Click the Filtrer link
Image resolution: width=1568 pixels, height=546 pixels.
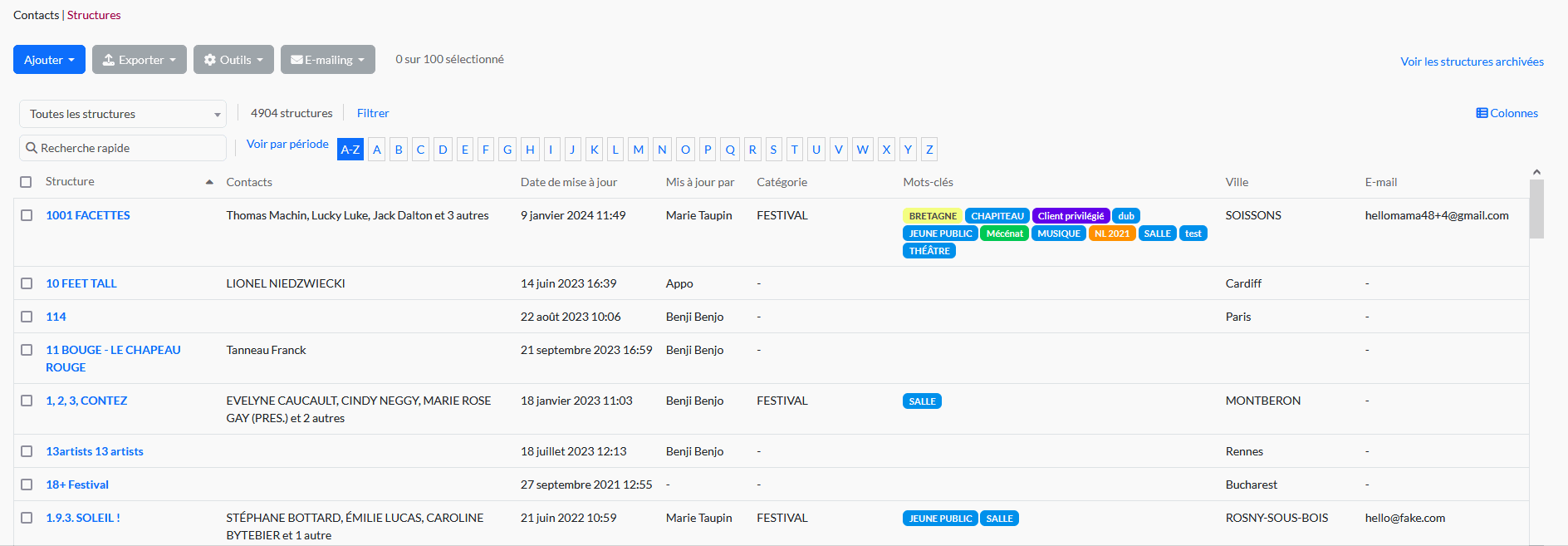373,113
